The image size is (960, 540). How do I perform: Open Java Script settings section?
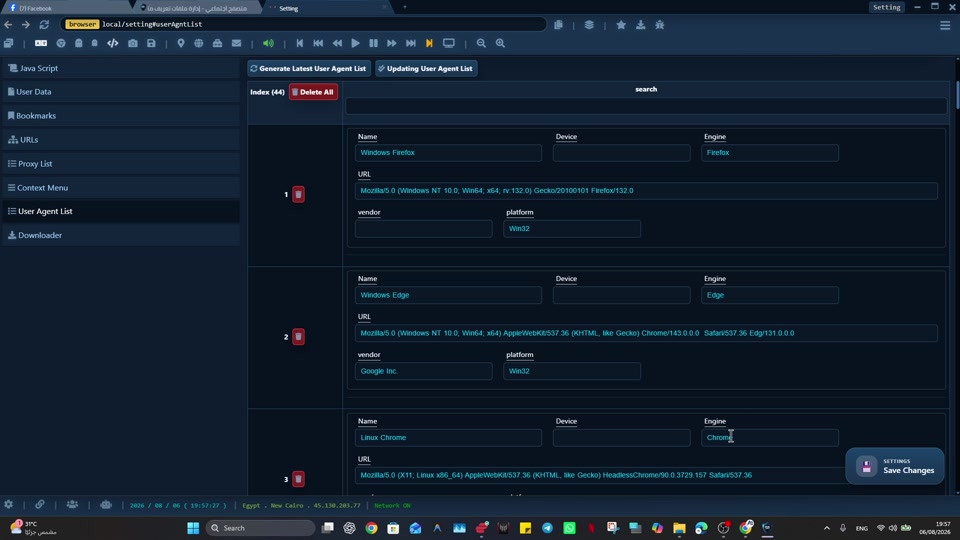coord(121,68)
